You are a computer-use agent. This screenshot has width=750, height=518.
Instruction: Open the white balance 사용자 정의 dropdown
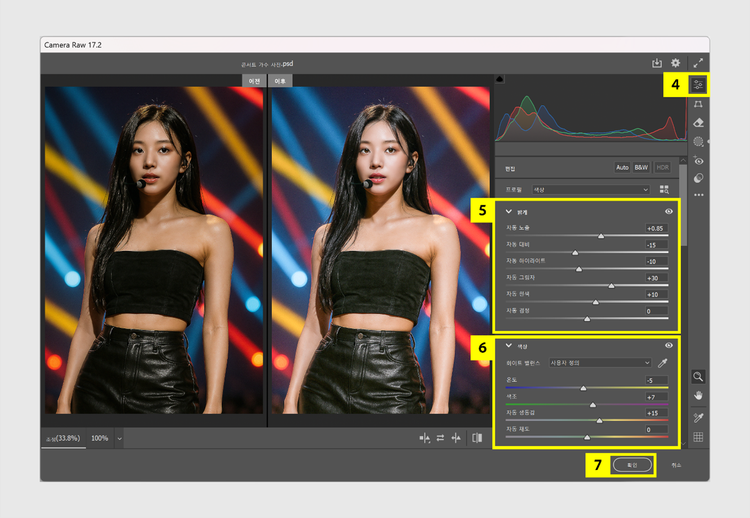click(600, 363)
